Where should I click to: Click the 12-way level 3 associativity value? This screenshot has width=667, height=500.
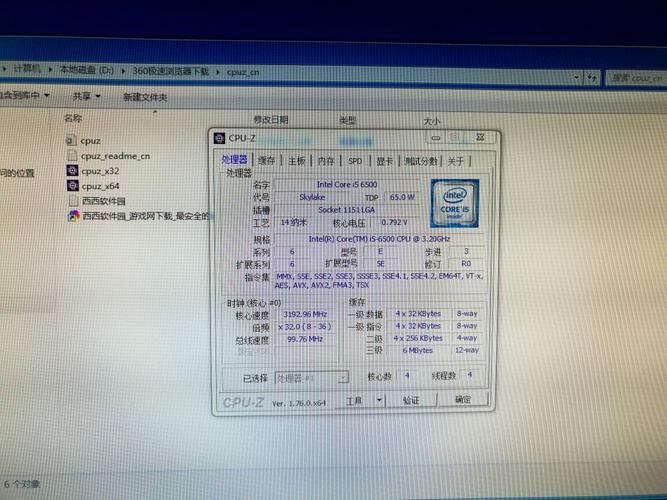[467, 350]
